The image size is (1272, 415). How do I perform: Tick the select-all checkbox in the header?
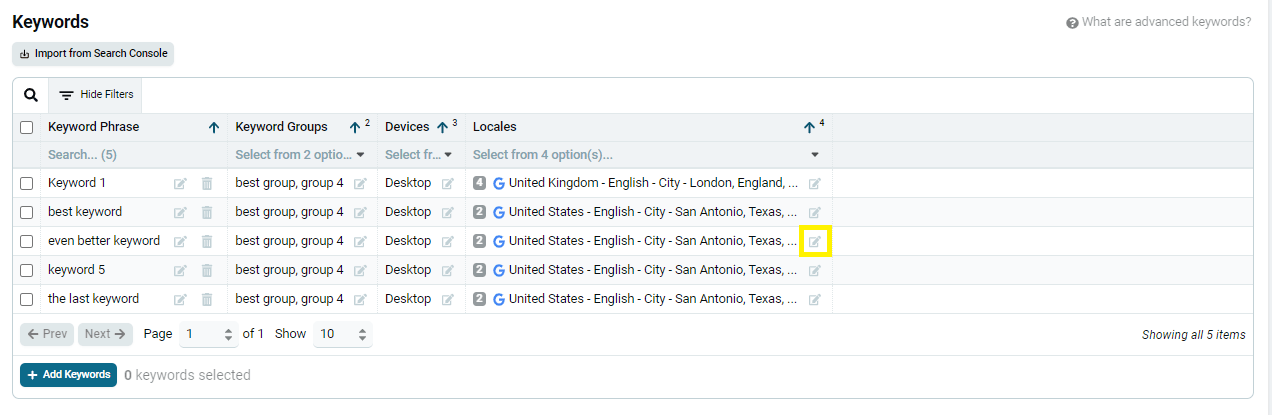(x=27, y=127)
